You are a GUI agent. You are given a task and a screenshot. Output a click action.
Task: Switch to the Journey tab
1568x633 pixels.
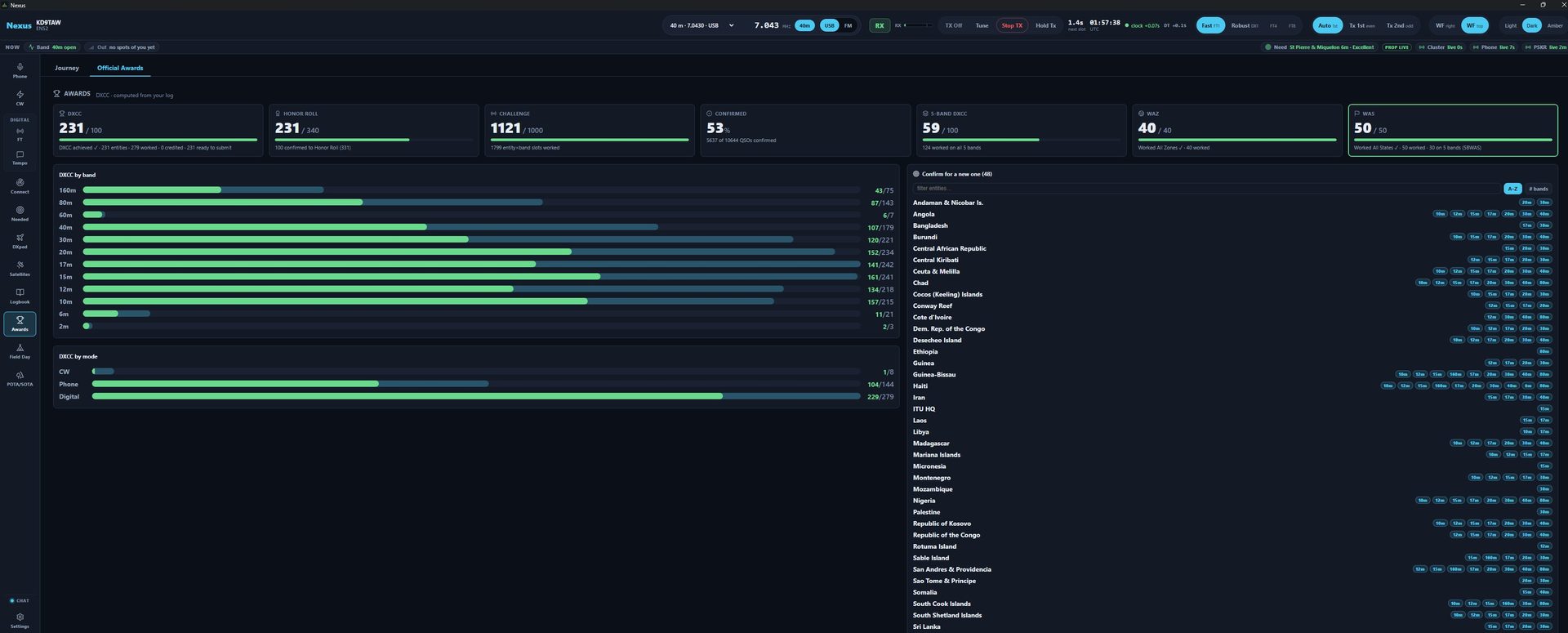pos(67,68)
